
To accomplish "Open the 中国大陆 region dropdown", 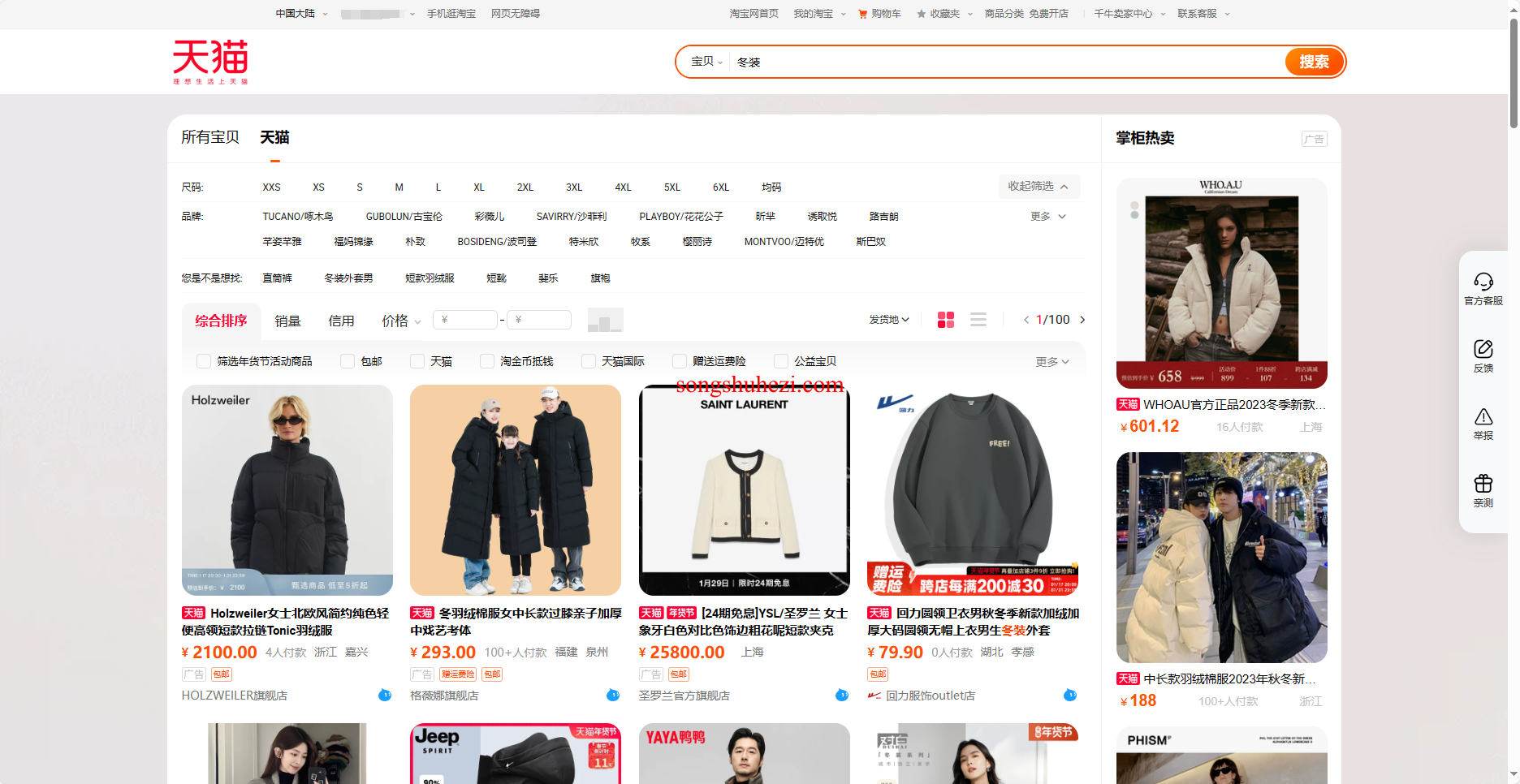I will coord(301,14).
